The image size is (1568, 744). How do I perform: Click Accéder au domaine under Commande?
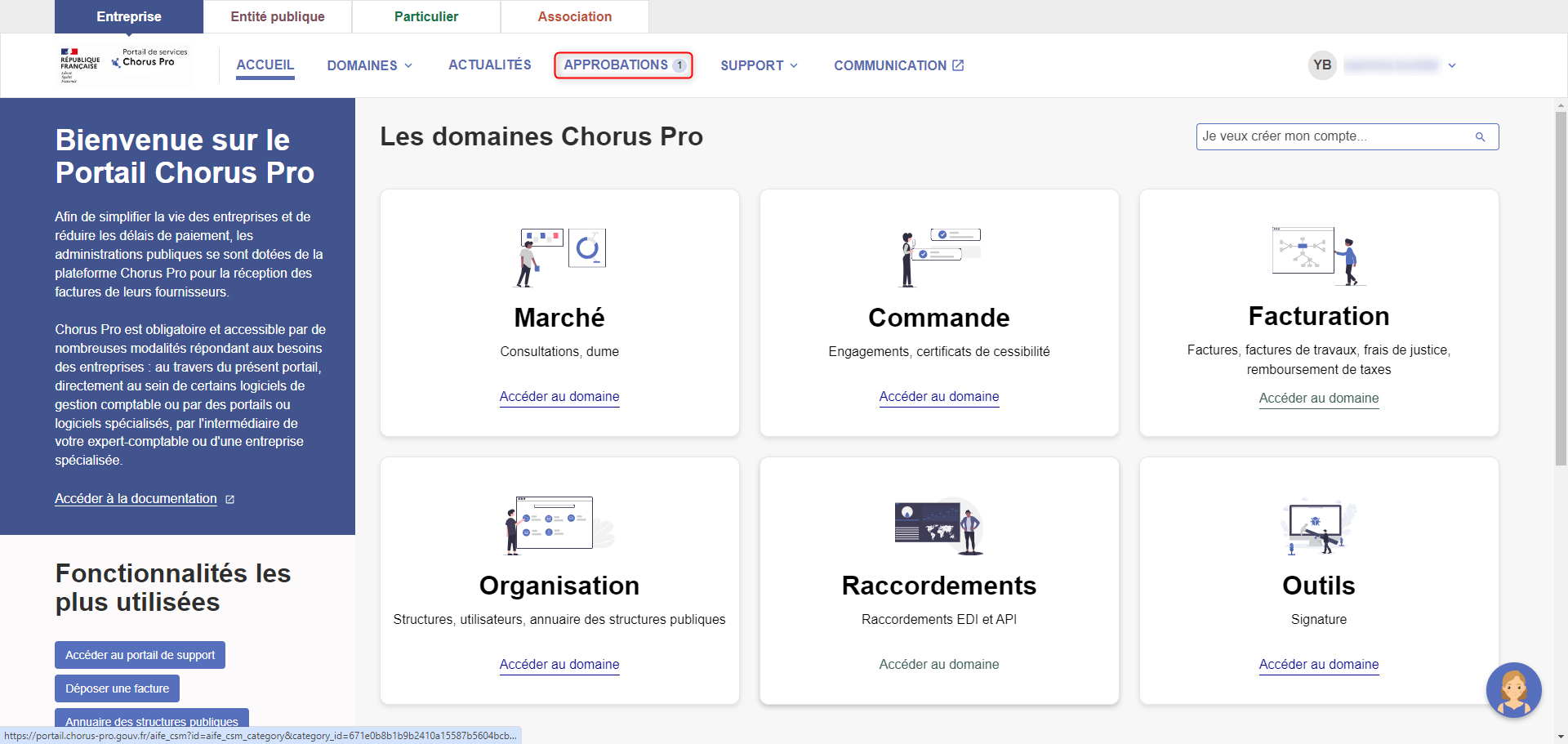pos(939,397)
